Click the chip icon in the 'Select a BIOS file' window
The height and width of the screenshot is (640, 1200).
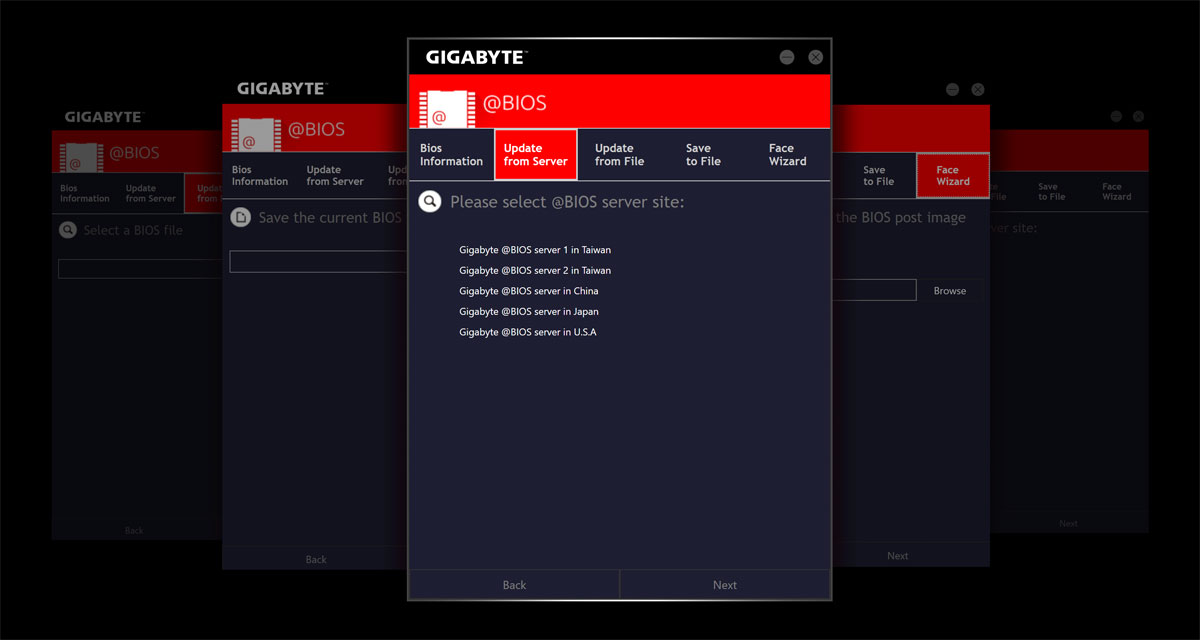click(82, 157)
